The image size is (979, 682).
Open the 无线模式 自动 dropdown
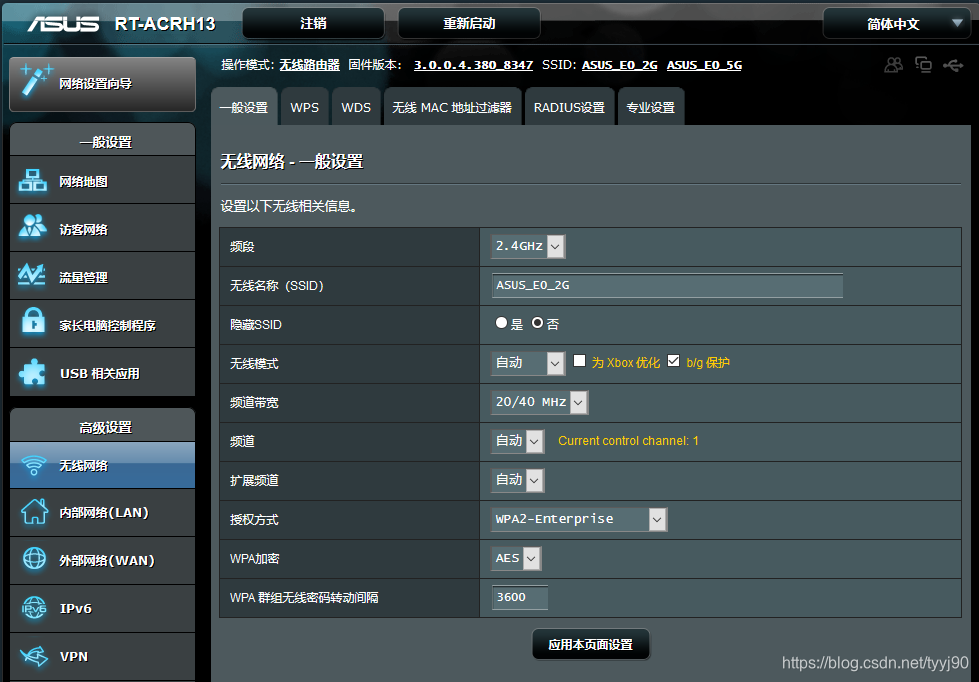528,363
